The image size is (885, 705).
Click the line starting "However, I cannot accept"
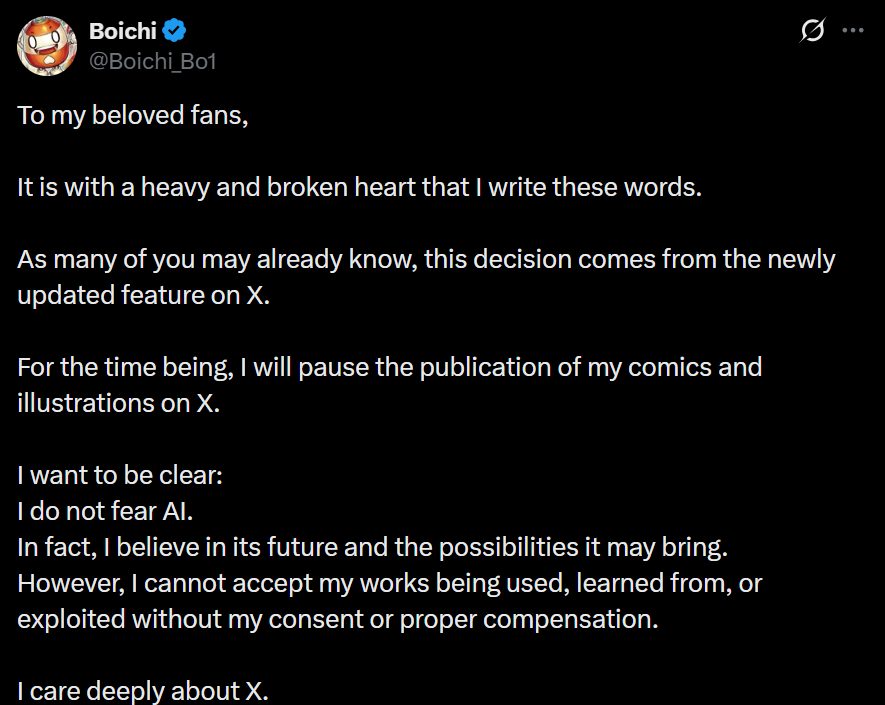[x=390, y=583]
